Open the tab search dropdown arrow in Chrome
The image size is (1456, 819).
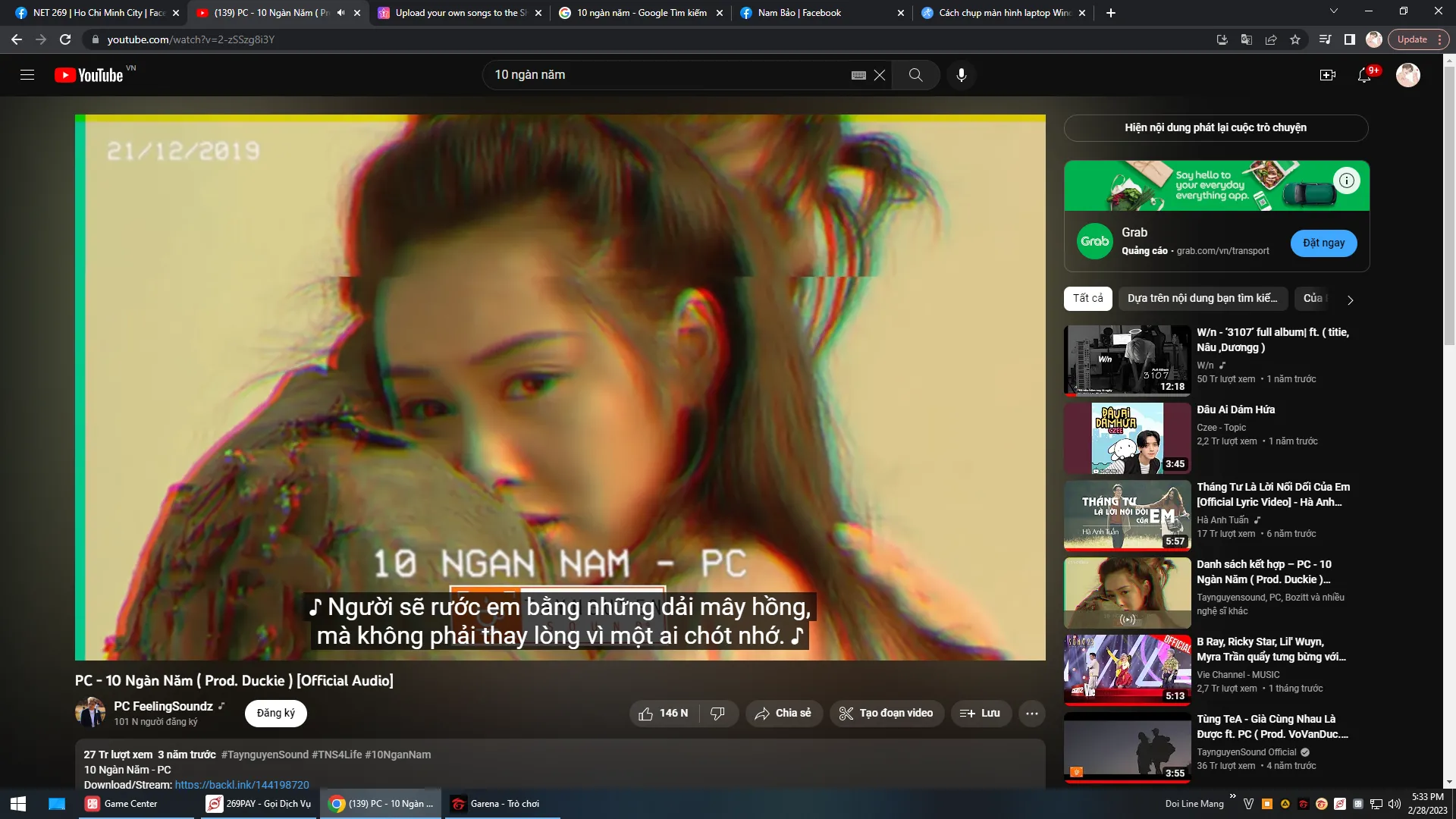point(1333,11)
